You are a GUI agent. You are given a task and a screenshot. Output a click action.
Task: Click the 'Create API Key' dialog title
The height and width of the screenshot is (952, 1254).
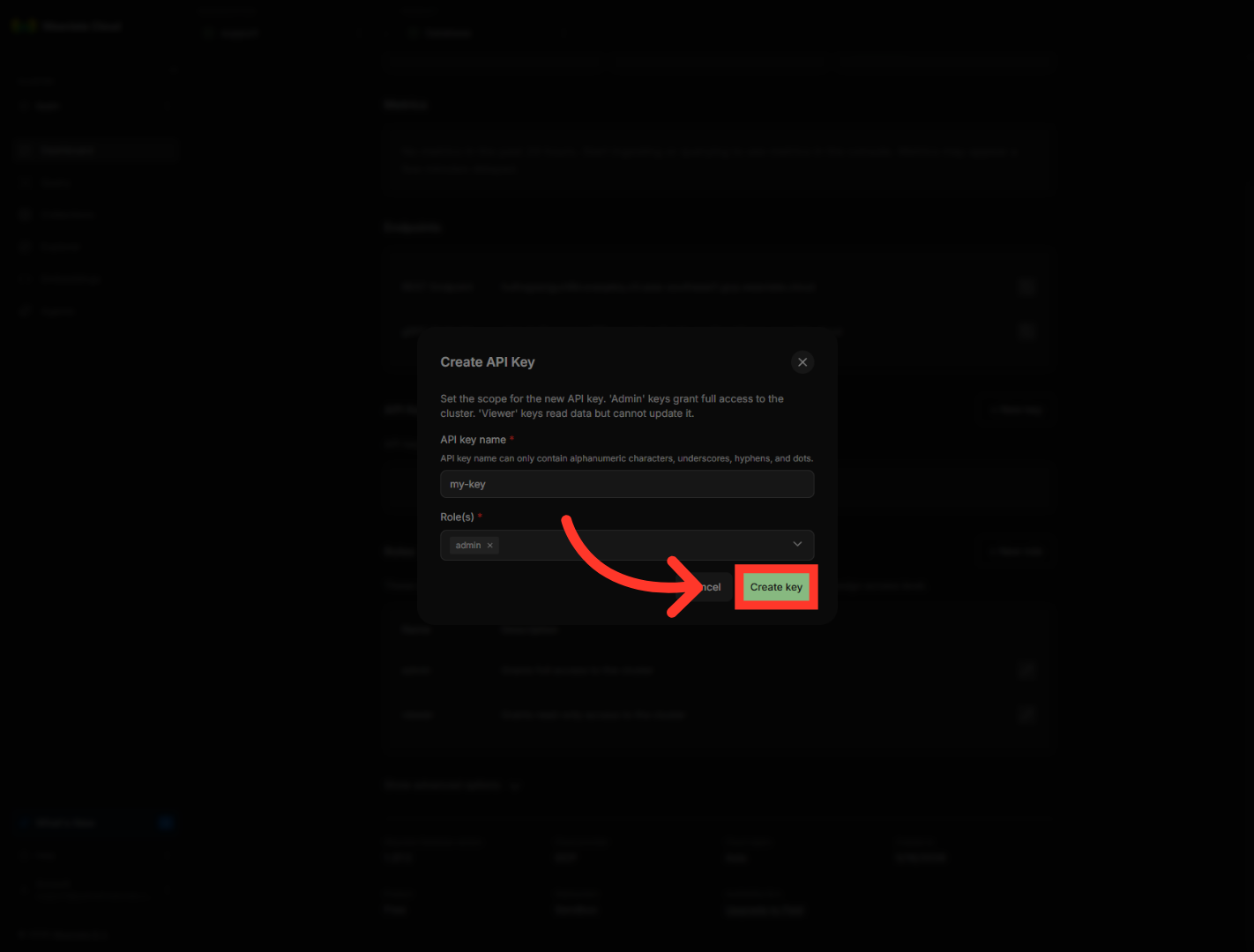488,362
